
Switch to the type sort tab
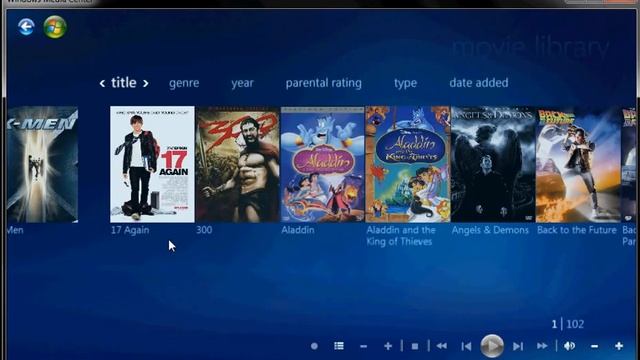tap(405, 83)
